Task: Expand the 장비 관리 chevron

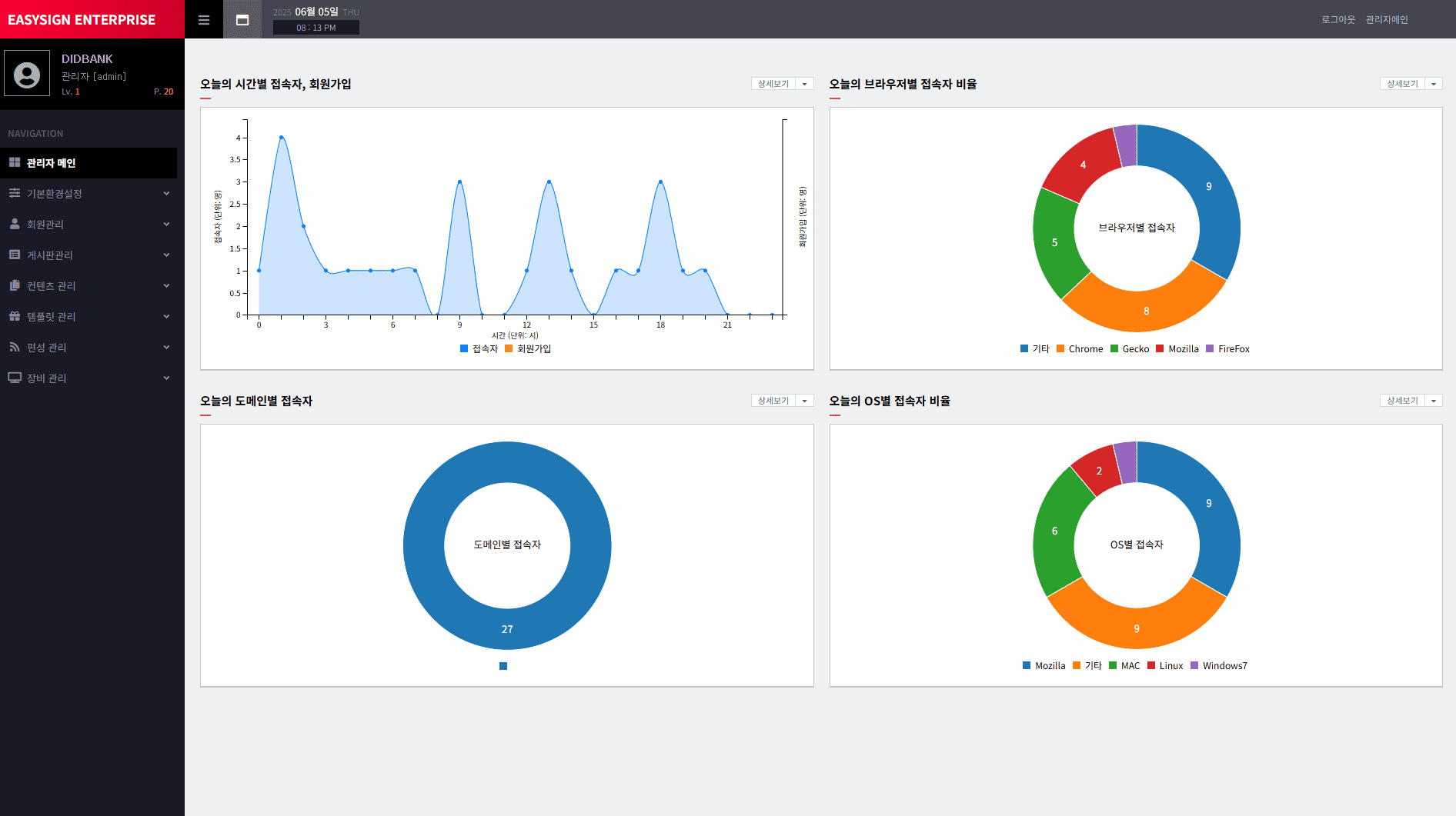Action: coord(166,378)
